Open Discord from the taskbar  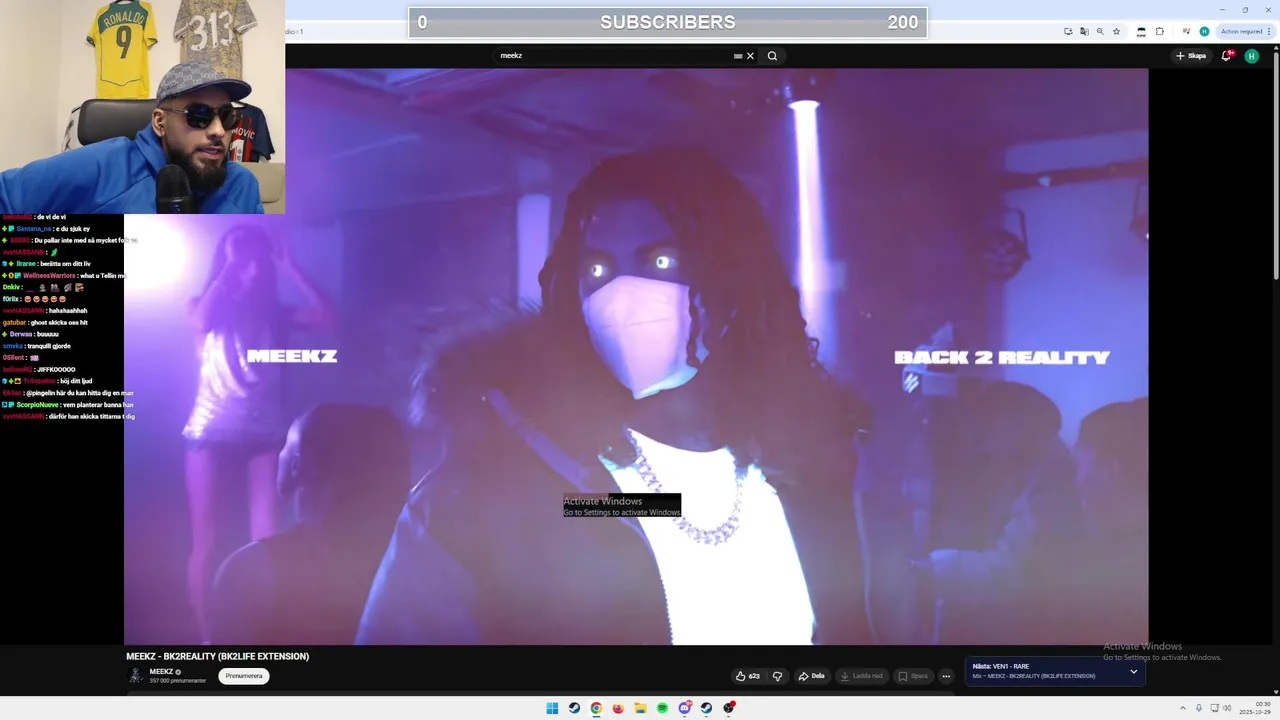coord(684,708)
